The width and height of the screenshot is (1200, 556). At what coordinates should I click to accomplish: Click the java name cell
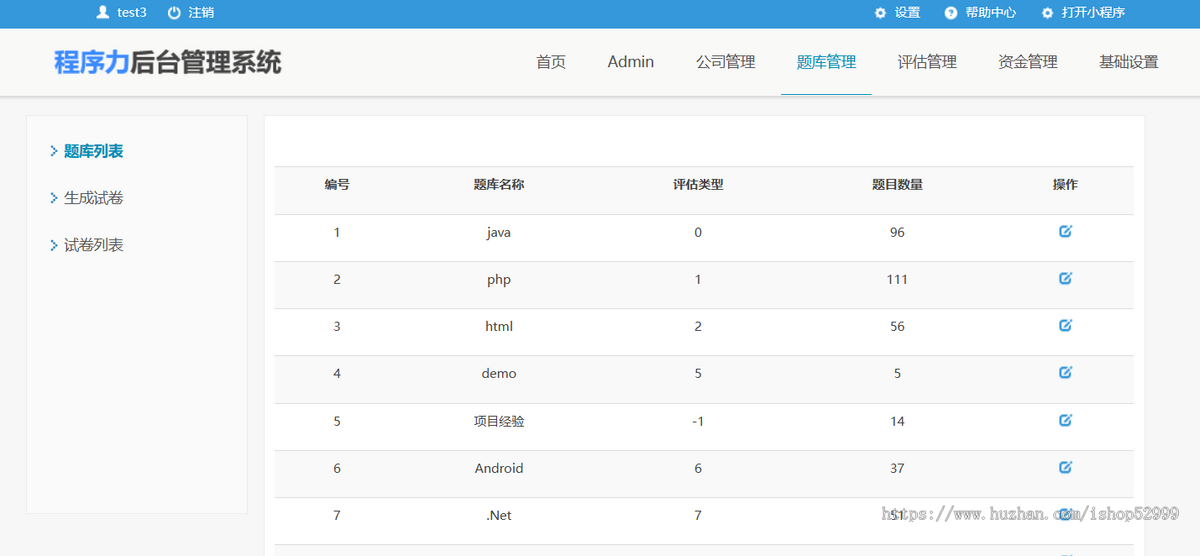499,232
